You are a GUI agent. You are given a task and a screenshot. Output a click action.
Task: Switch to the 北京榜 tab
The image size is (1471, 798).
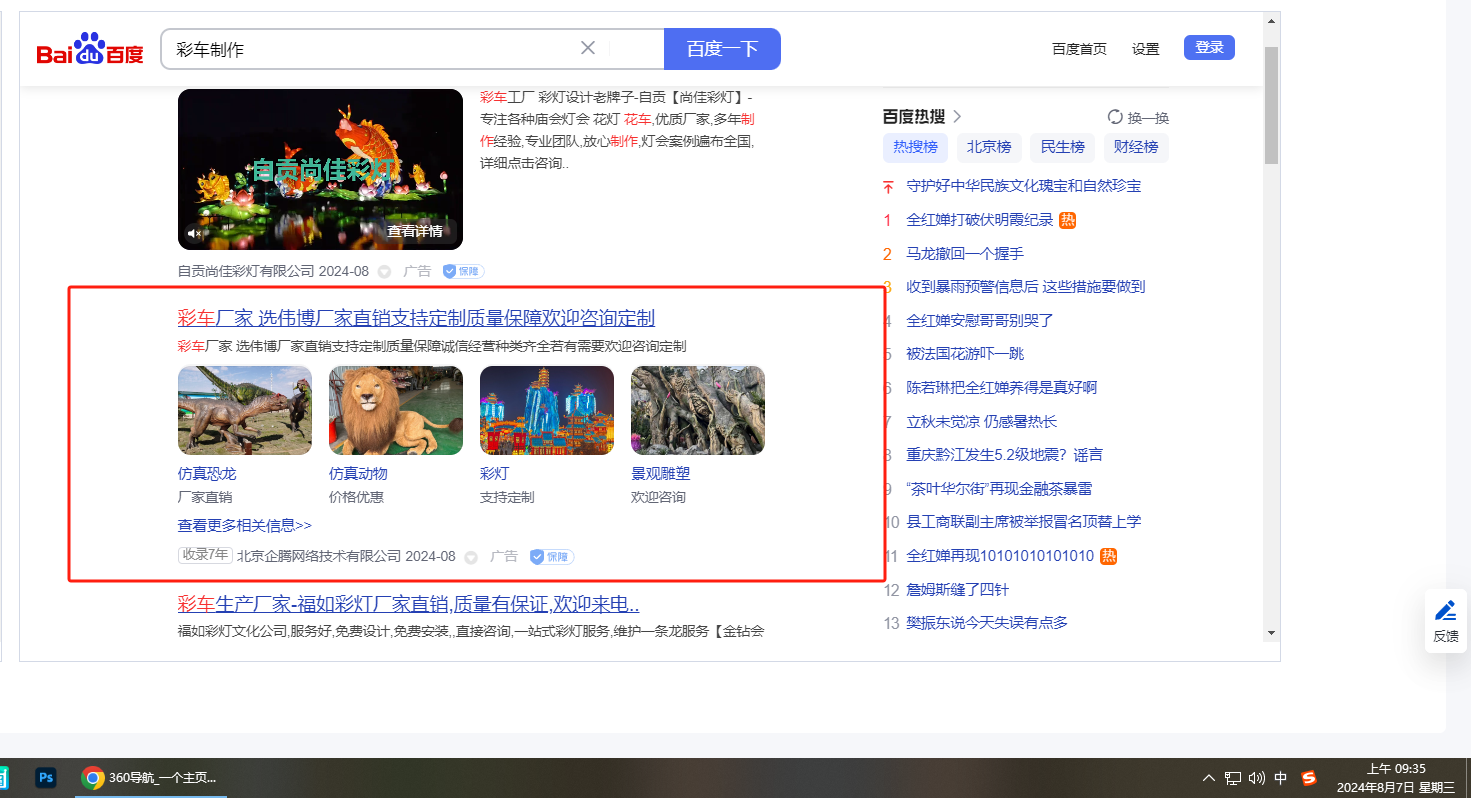pyautogui.click(x=988, y=147)
